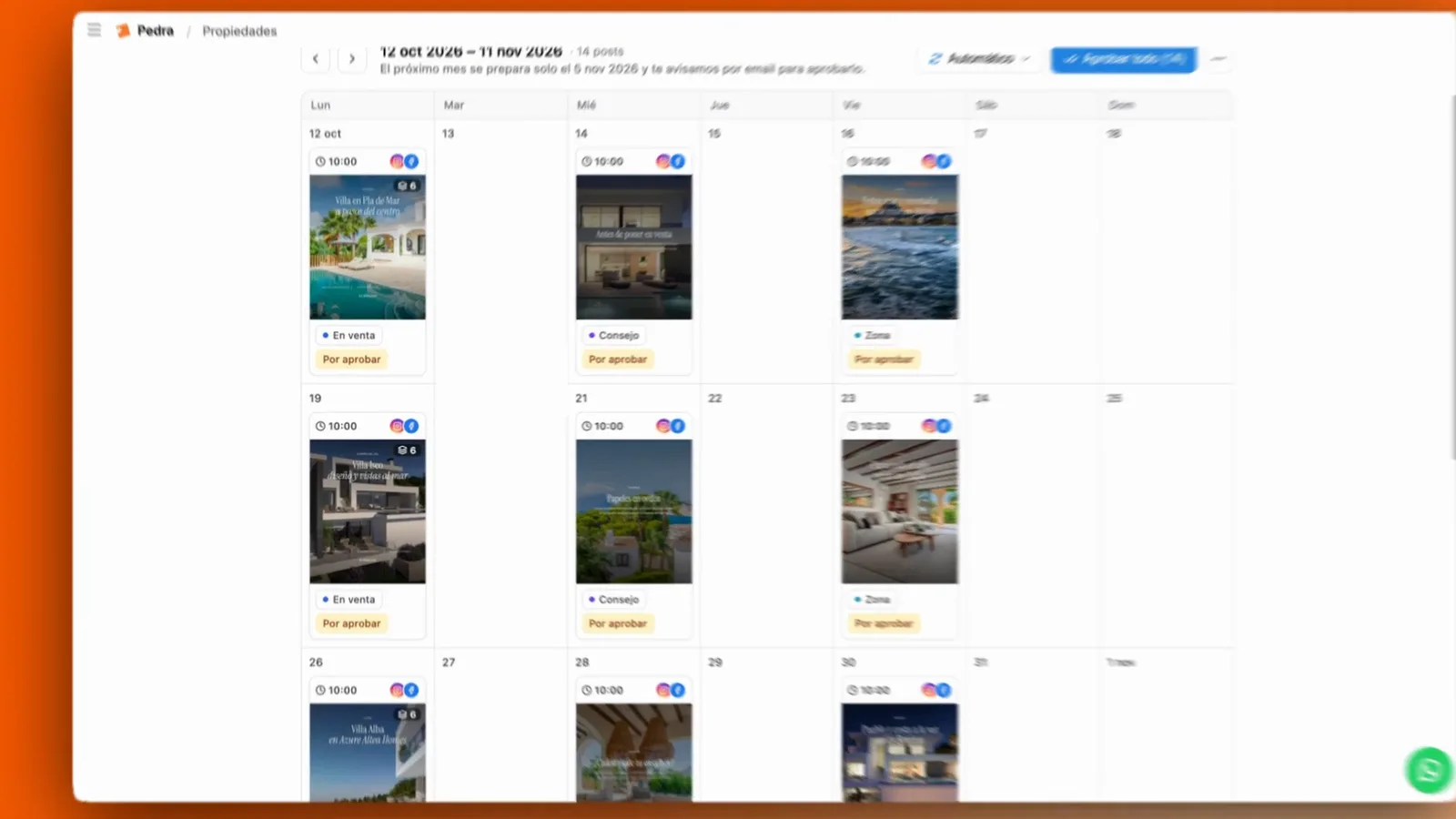The image size is (1456, 819).
Task: Click the En venta tag on Oct 12 post
Action: 349,335
